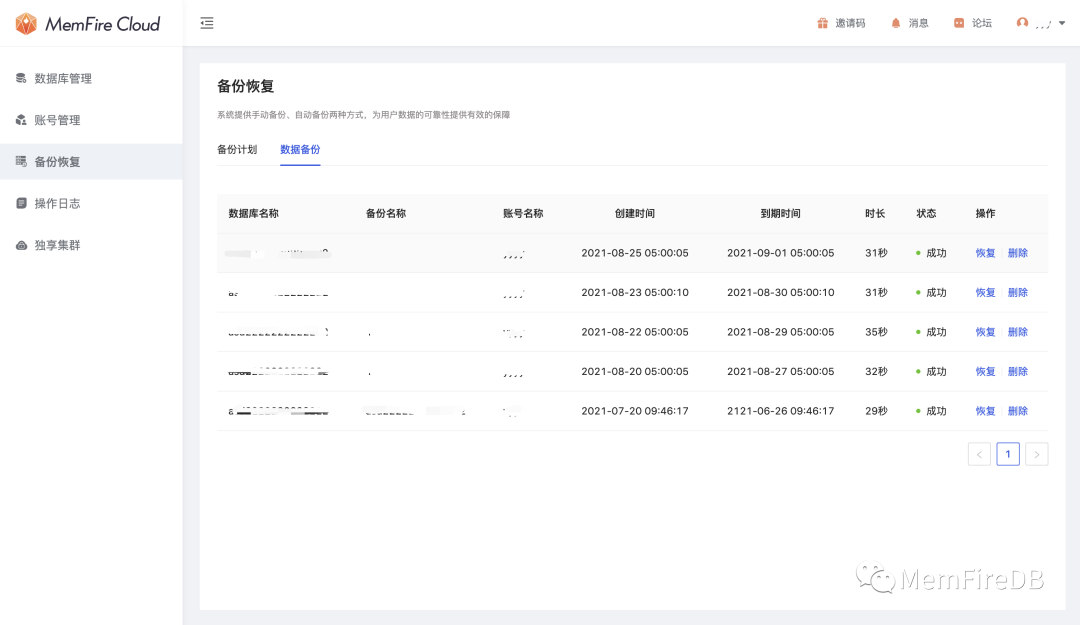Viewport: 1080px width, 625px height.
Task: Click the user avatar icon
Action: pyautogui.click(x=1022, y=23)
